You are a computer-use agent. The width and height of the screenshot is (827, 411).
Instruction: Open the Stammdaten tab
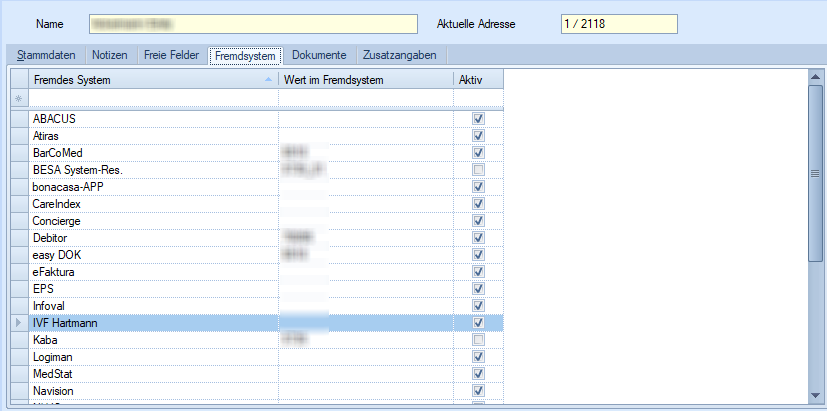[46, 55]
